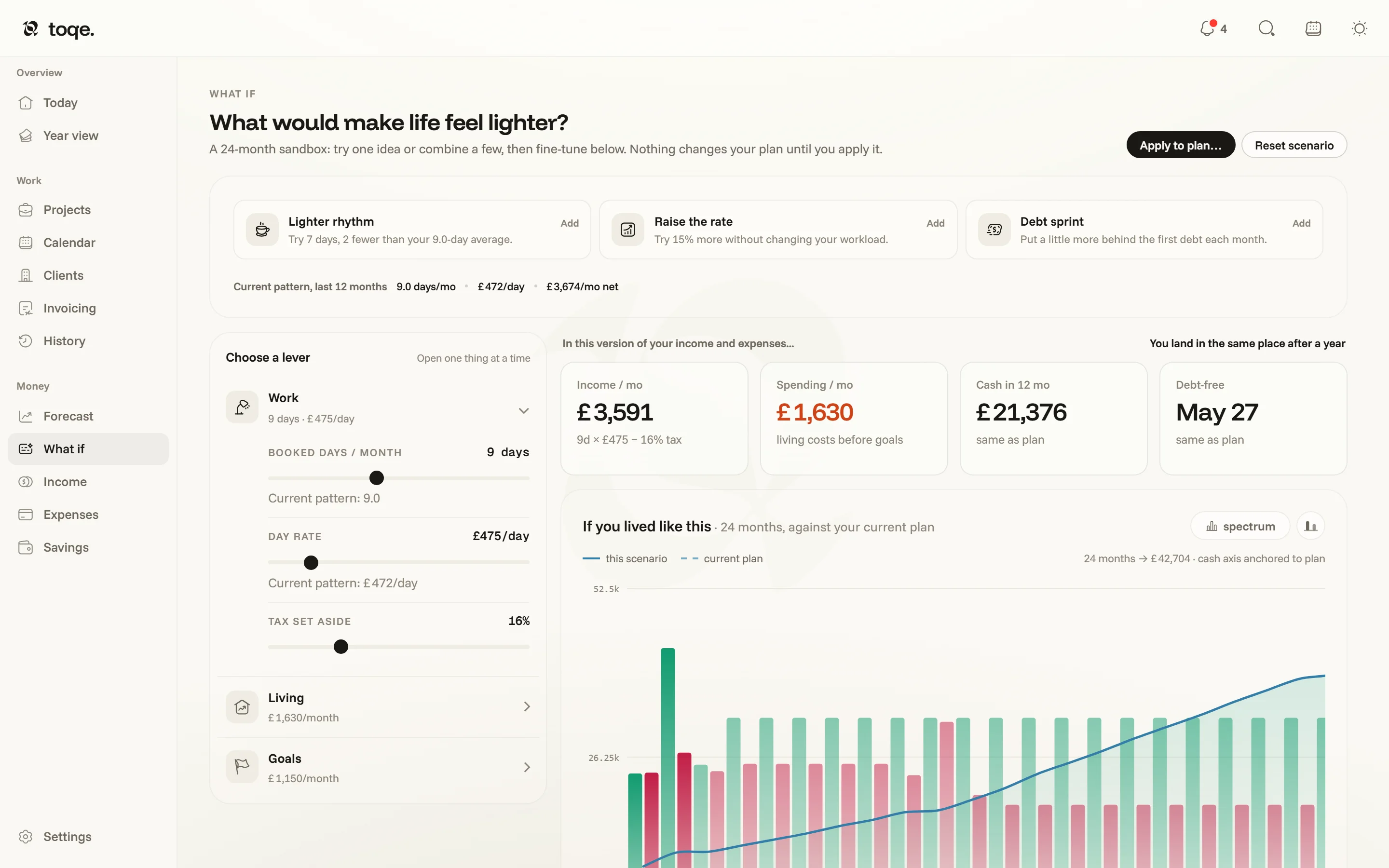Viewport: 1389px width, 868px height.
Task: Click the History clock icon
Action: pyautogui.click(x=25, y=341)
